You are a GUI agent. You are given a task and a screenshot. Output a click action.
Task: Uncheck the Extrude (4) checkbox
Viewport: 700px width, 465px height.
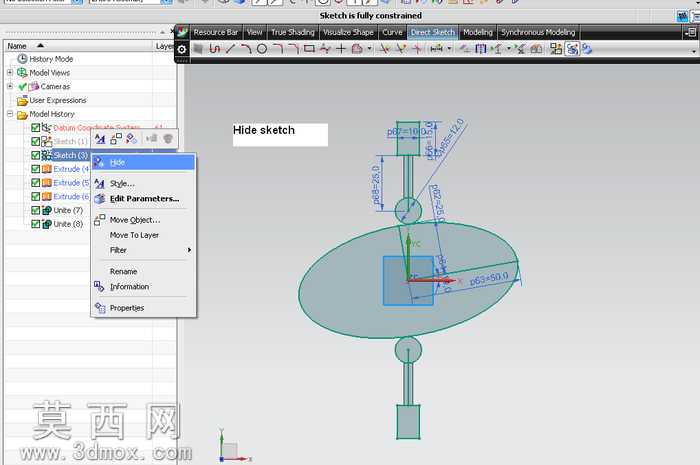point(36,169)
